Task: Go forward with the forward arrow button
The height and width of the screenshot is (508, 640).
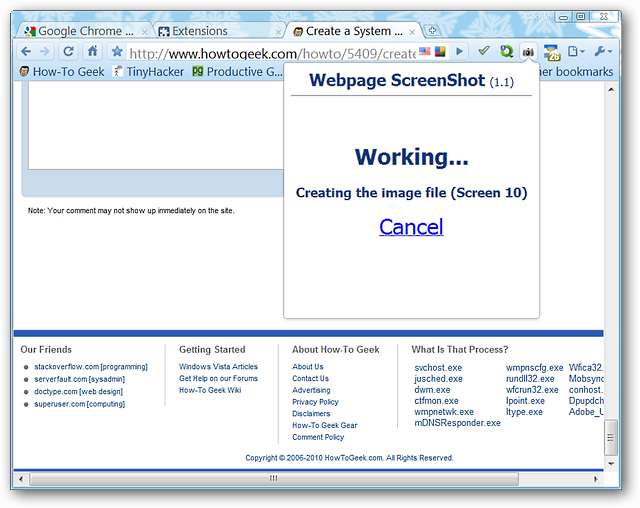Action: pos(45,51)
